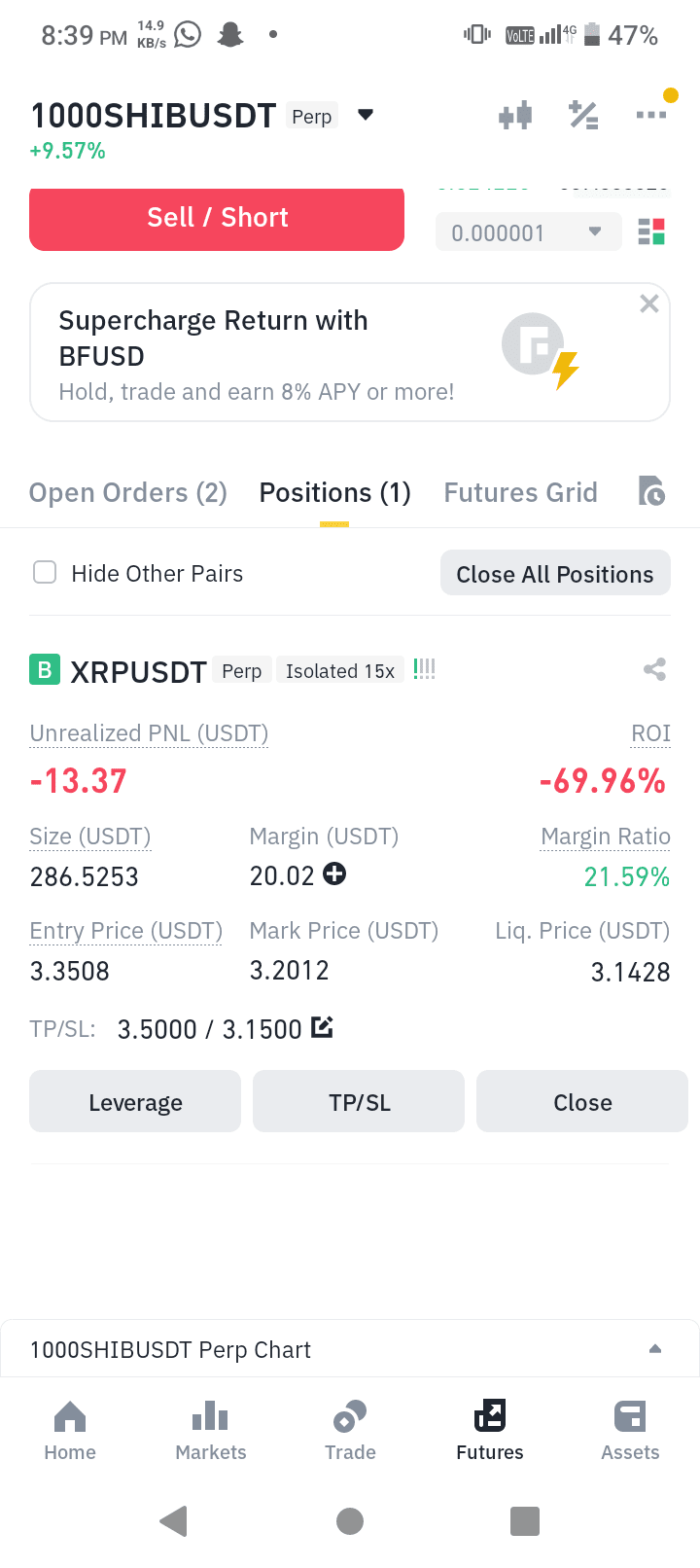The width and height of the screenshot is (700, 1568).
Task: Dismiss the BFUSD promotion banner
Action: pyautogui.click(x=649, y=303)
